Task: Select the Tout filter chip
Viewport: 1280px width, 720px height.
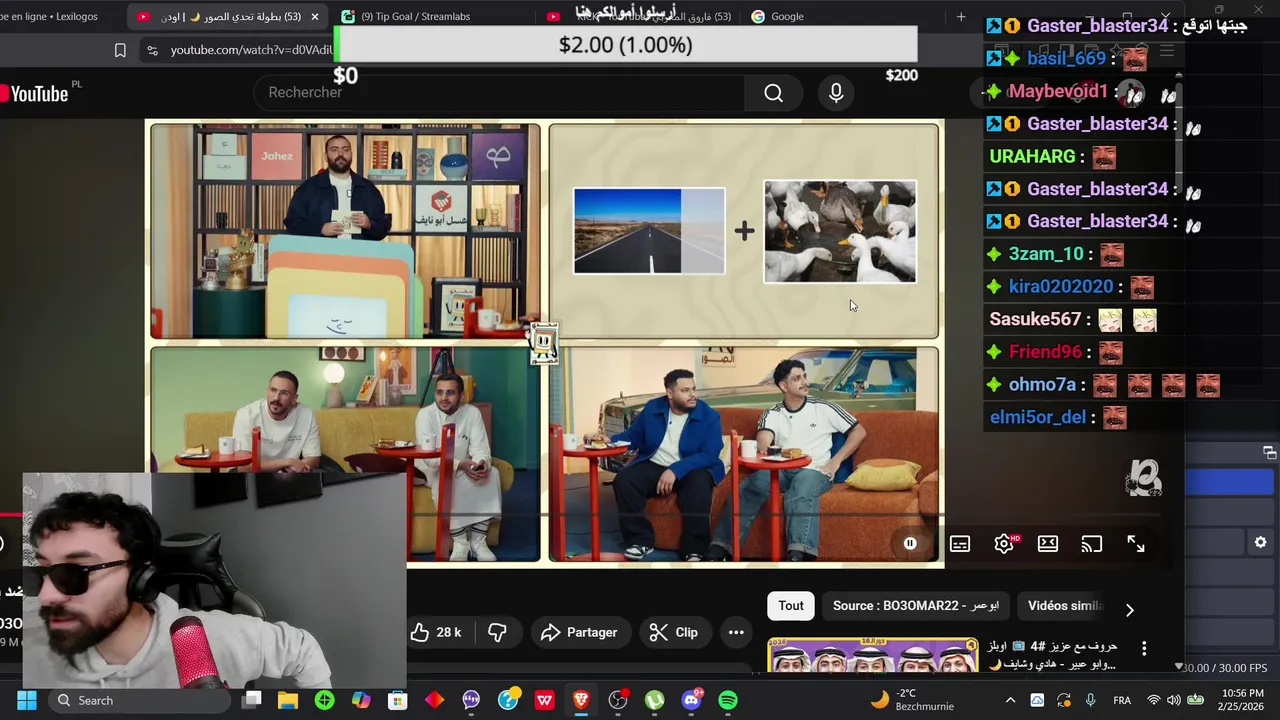Action: (x=791, y=605)
